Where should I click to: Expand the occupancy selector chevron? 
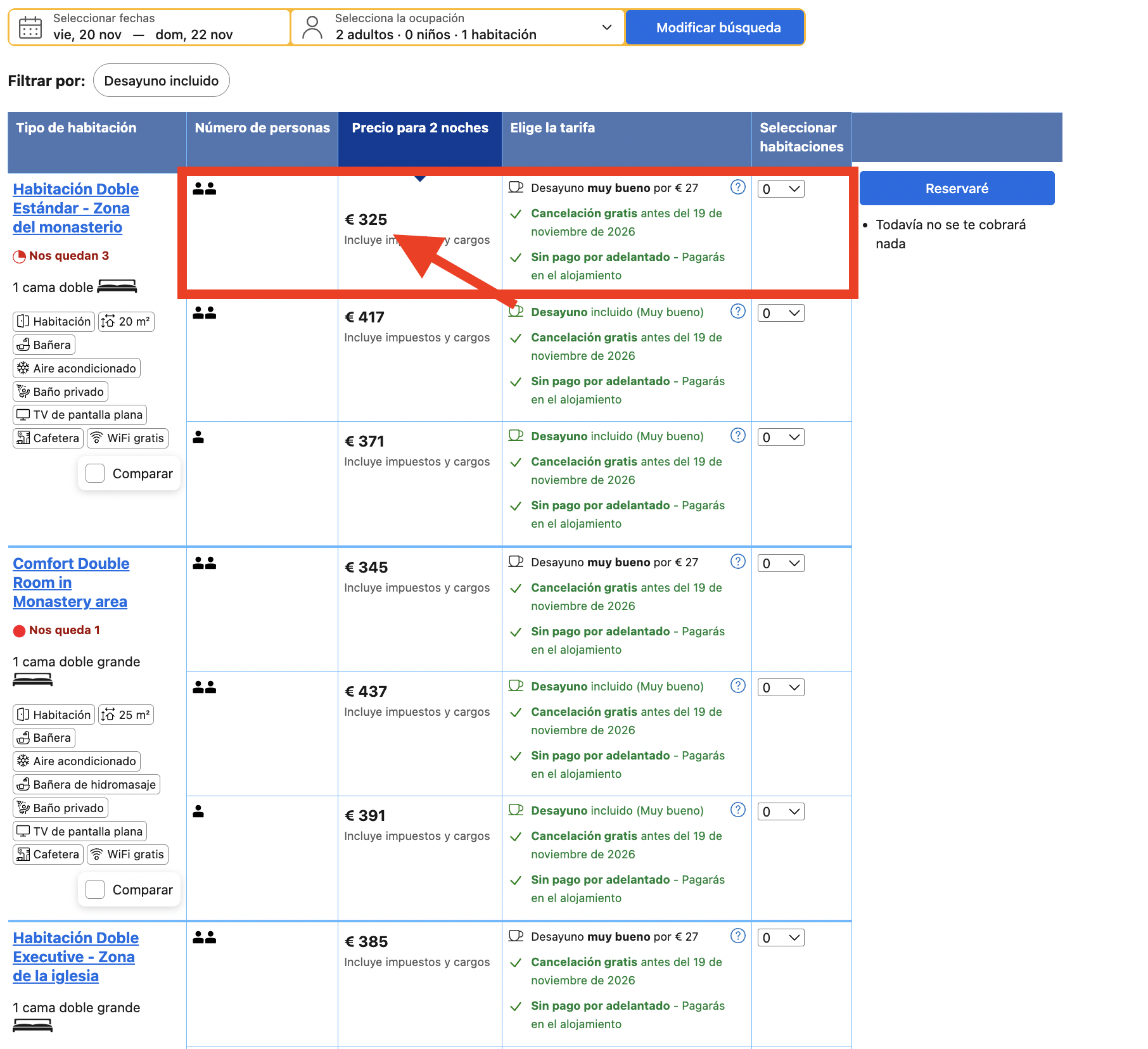coord(607,27)
